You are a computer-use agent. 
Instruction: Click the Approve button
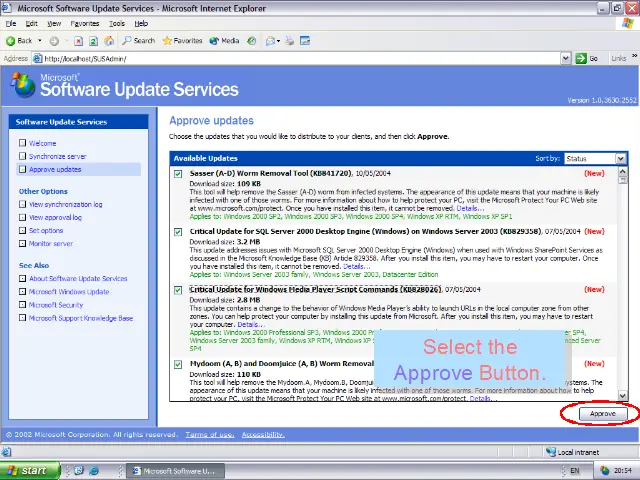[603, 413]
